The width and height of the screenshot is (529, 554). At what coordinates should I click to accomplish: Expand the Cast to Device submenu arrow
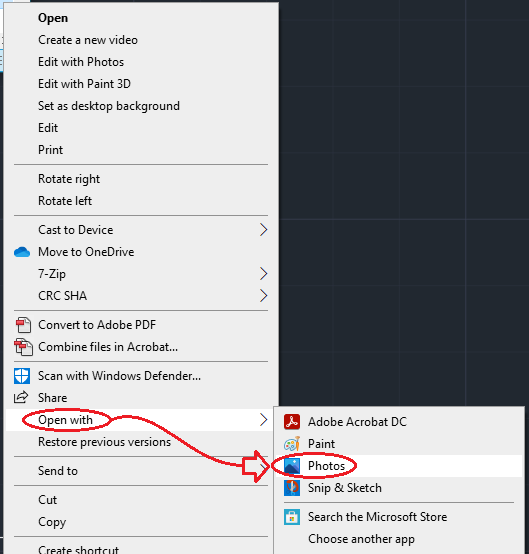(x=263, y=230)
